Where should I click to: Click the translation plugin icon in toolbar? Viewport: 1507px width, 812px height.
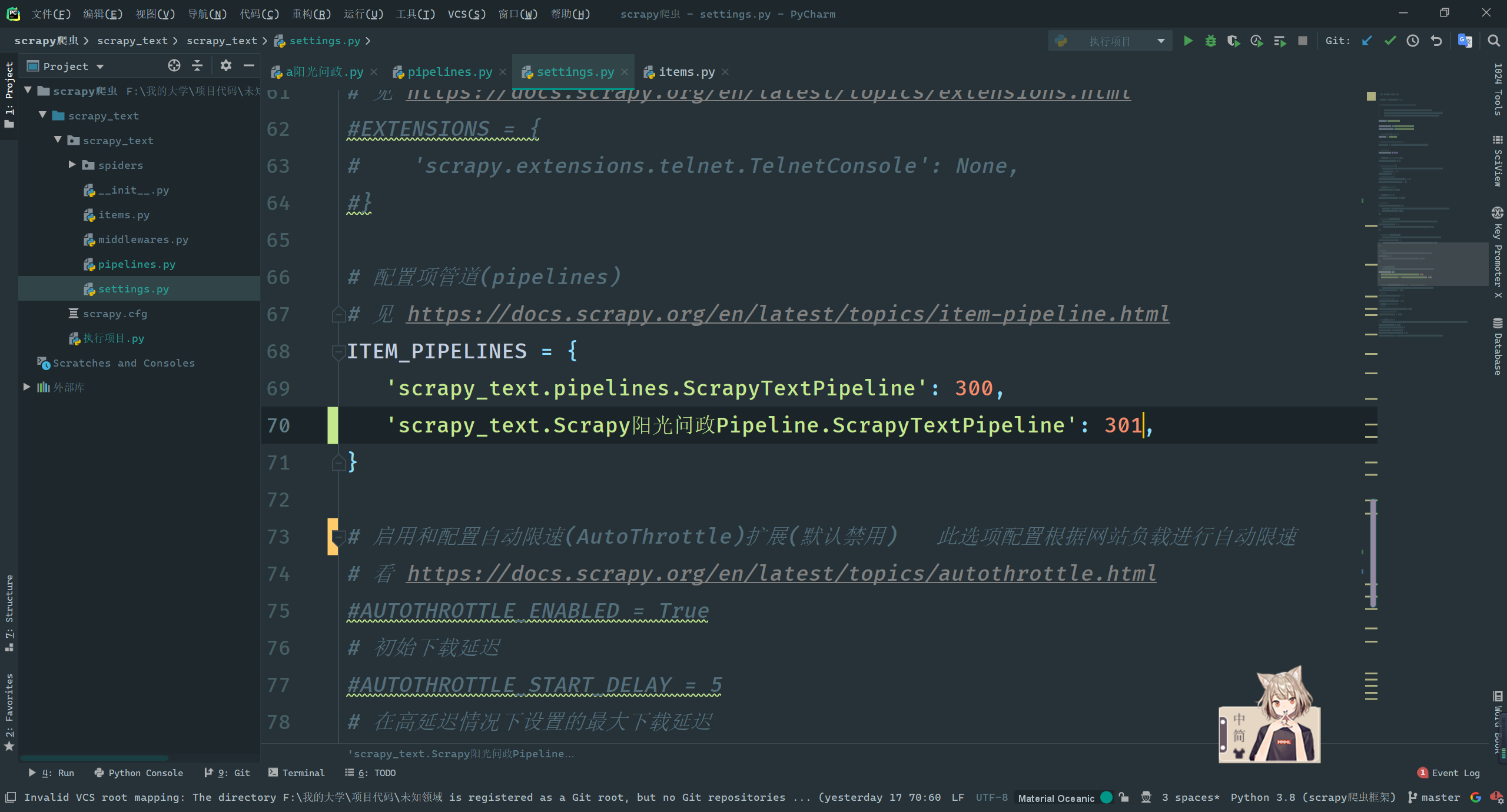1465,41
